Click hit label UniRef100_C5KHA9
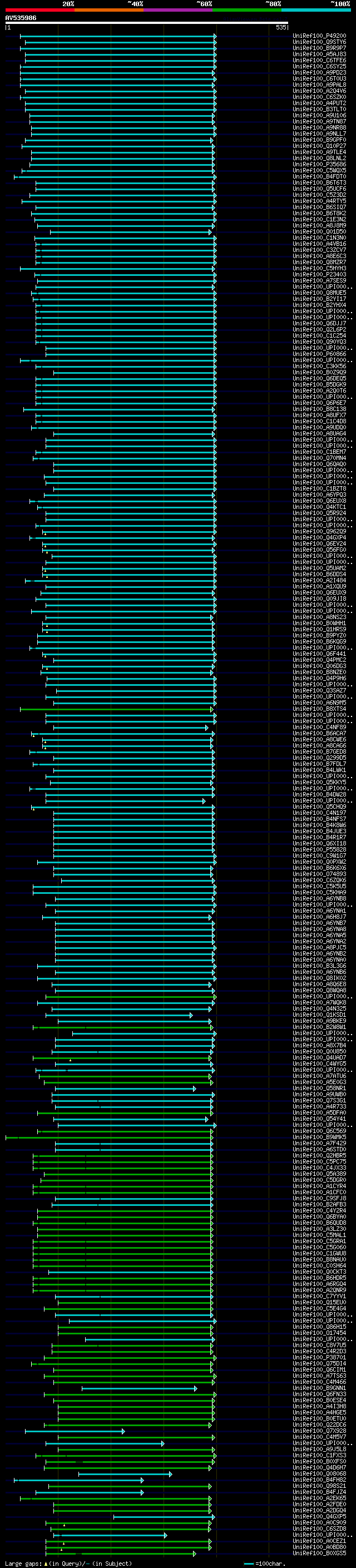Image resolution: width=356 pixels, height=1568 pixels. click(x=319, y=892)
